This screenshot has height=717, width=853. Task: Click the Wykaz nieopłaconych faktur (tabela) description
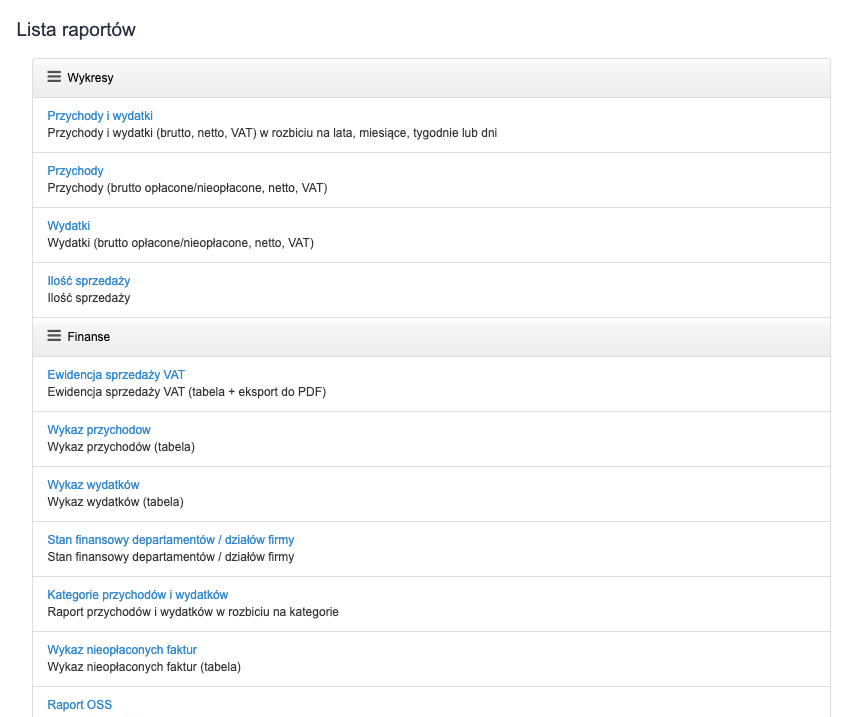click(144, 667)
